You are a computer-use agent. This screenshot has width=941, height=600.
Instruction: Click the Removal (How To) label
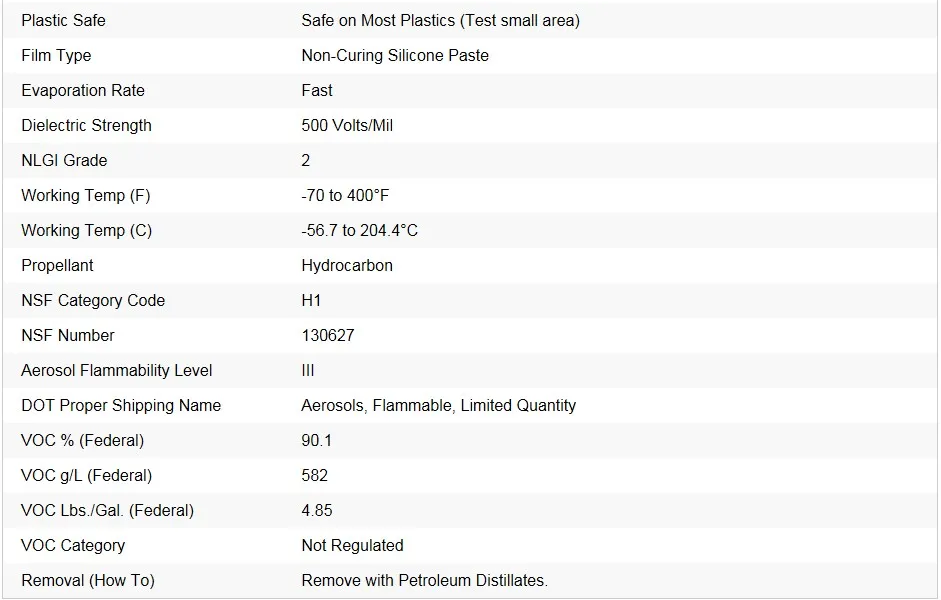[88, 580]
